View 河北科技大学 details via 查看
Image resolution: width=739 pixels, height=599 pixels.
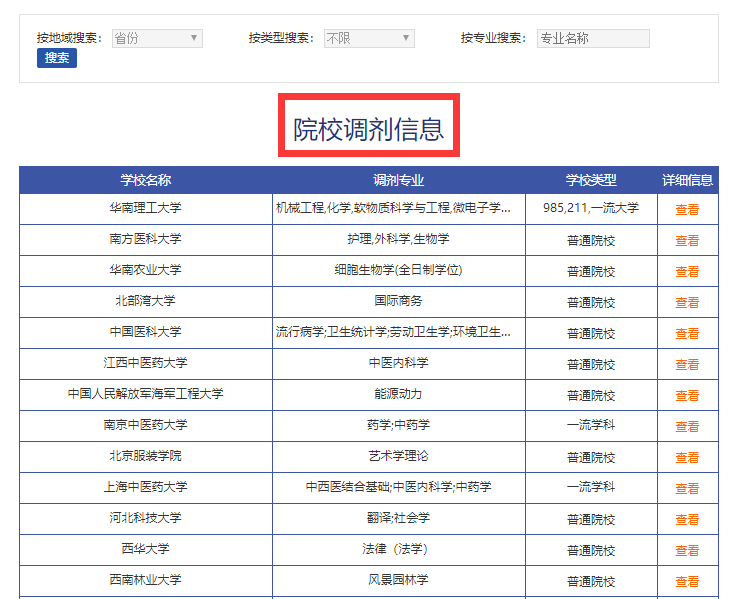687,520
